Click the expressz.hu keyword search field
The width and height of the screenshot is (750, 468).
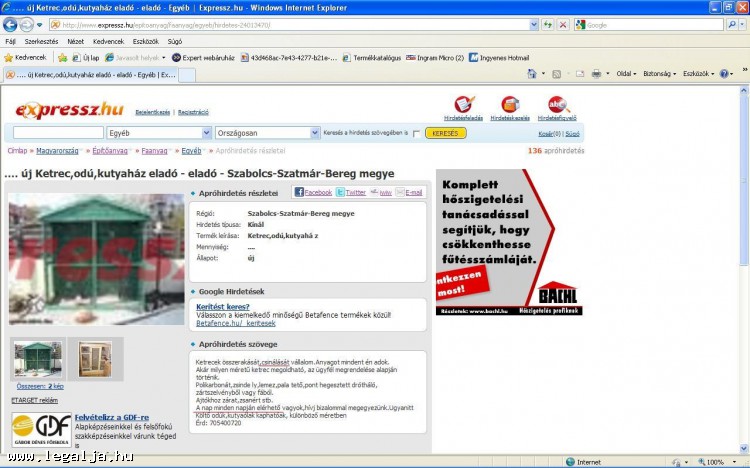click(58, 133)
